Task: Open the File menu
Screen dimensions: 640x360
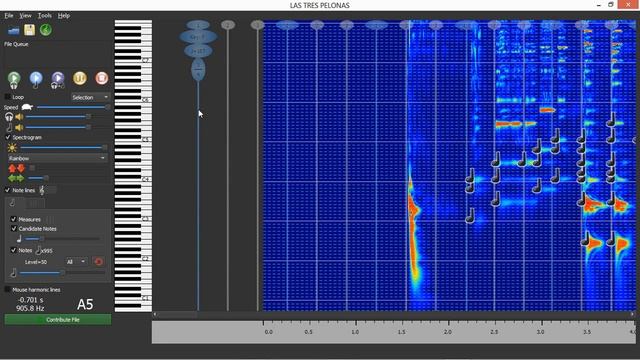Action: (9, 16)
